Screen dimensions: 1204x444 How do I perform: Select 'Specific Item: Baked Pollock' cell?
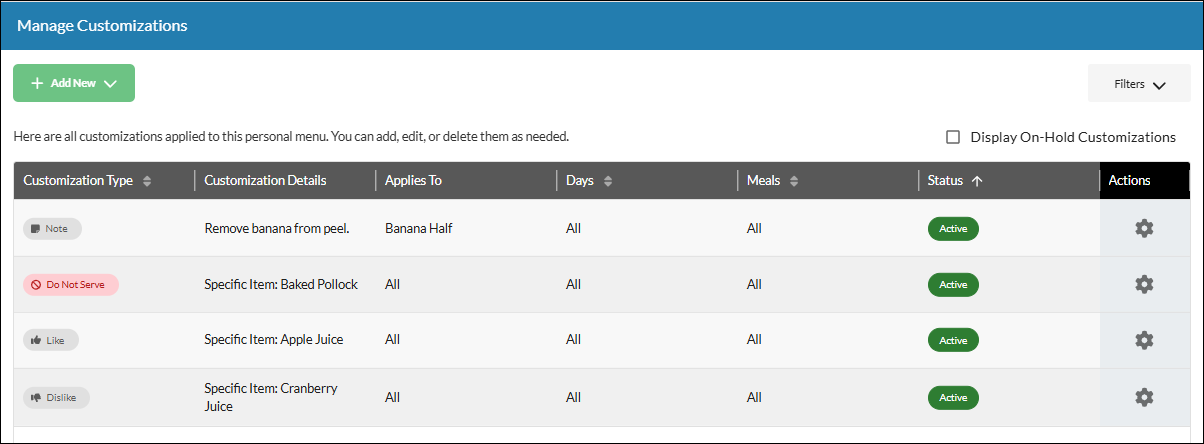281,284
